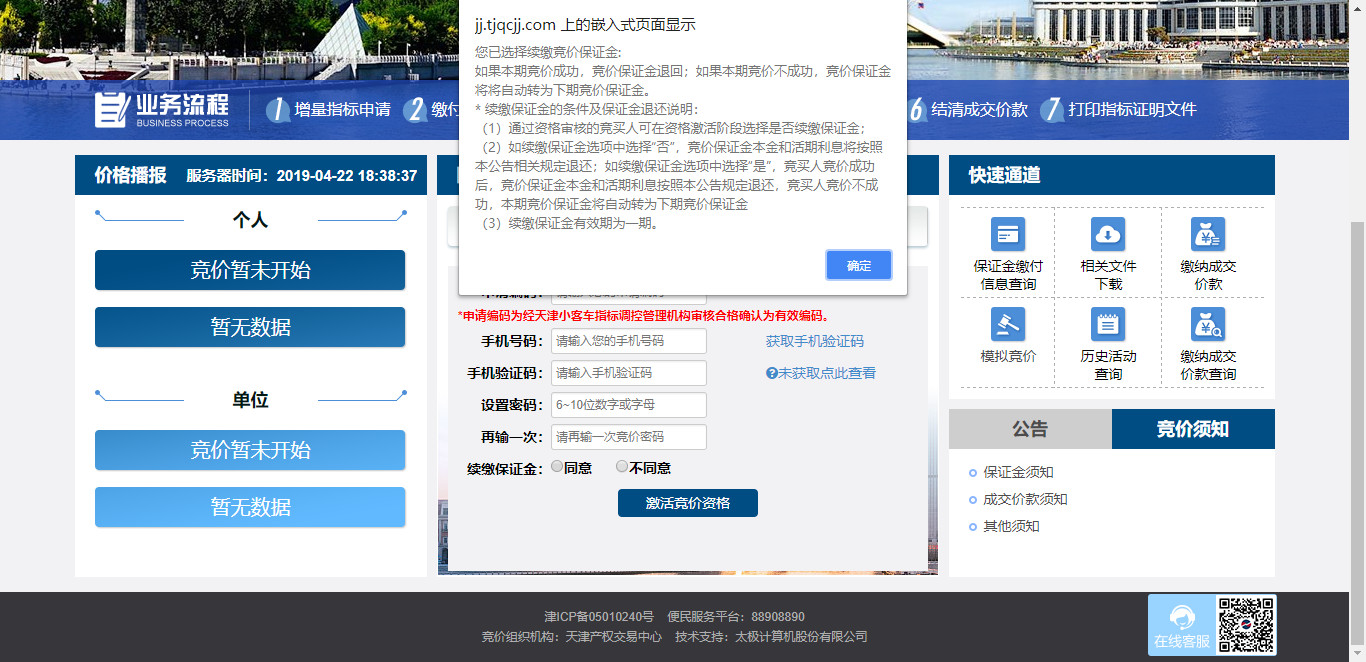Open the 模拟竞价 gavel icon
This screenshot has height=662, width=1366.
(x=1007, y=325)
